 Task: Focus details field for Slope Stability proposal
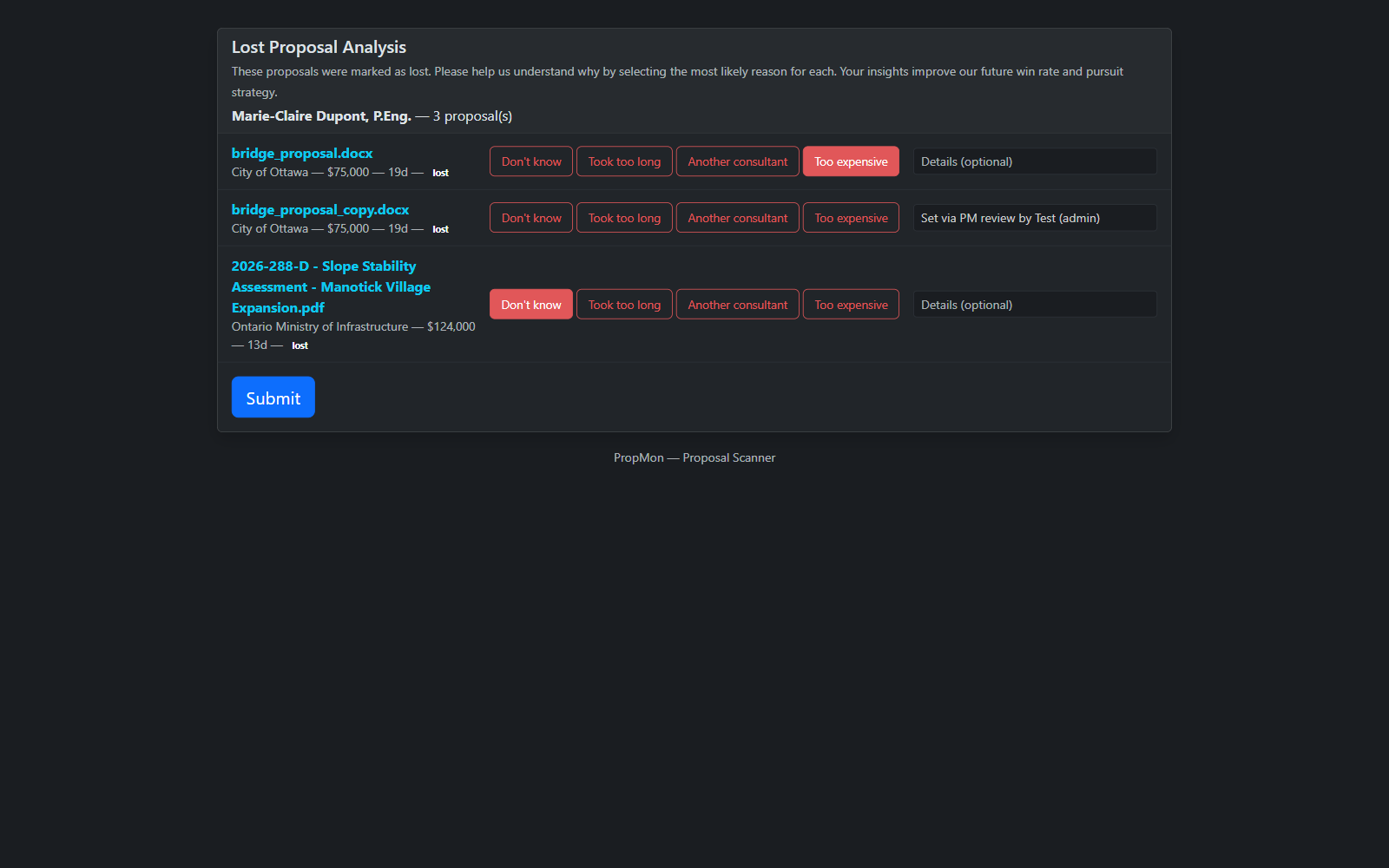click(x=1034, y=305)
